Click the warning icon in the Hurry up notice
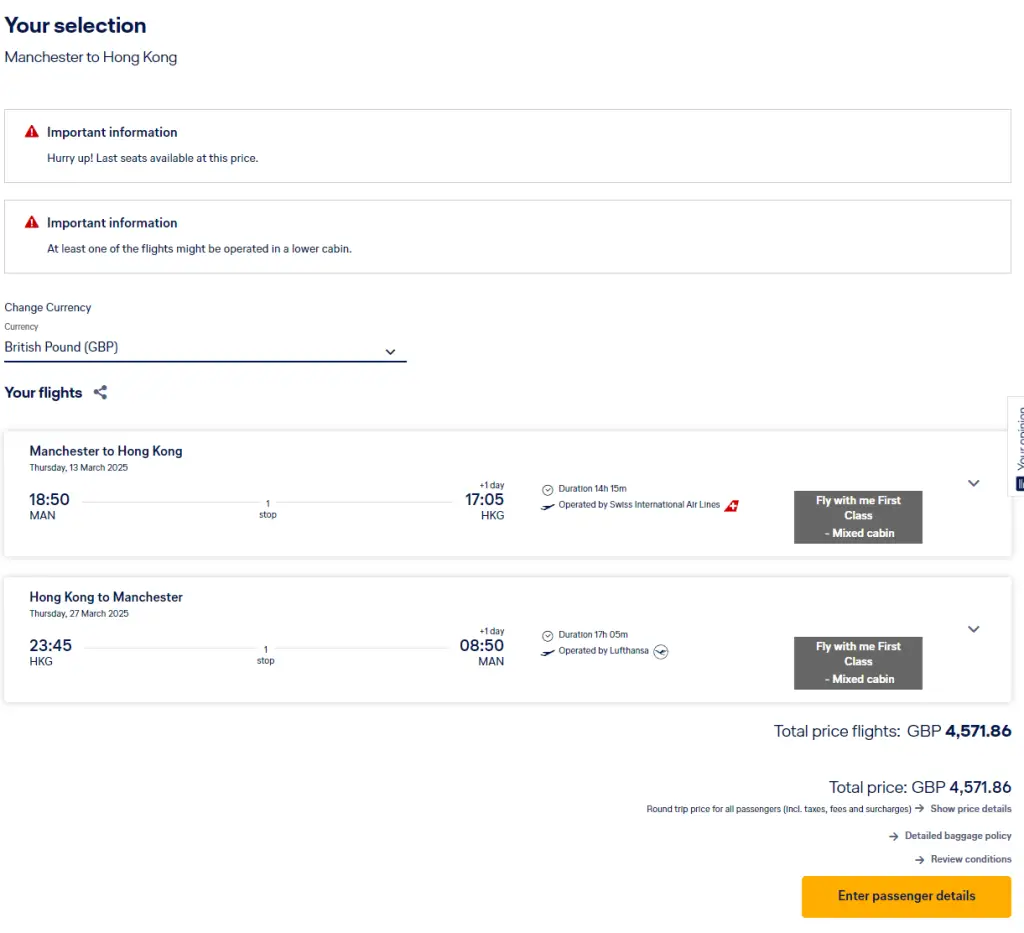This screenshot has width=1024, height=933. (32, 132)
